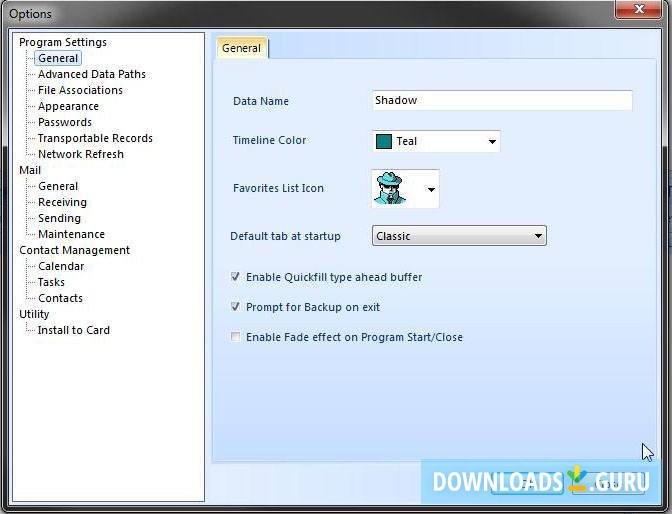Open Passwords settings
Viewport: 672px width, 514px height.
[x=65, y=122]
